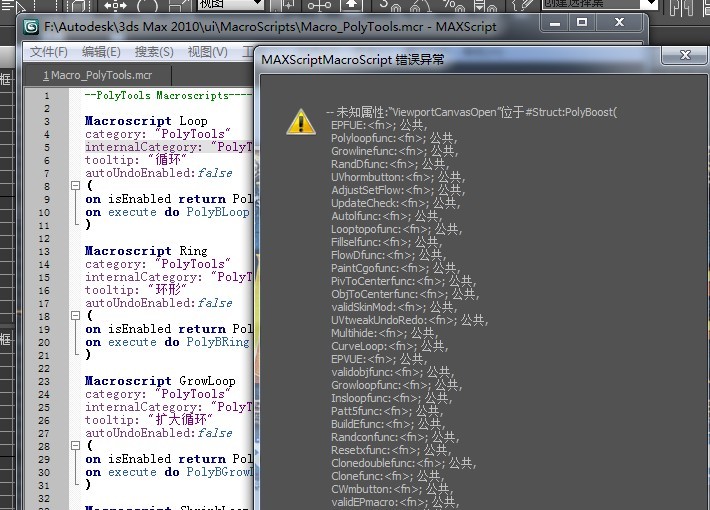Click the 'Clonedoublefunc:<fn>' error entry
710x510 pixels.
403,463
